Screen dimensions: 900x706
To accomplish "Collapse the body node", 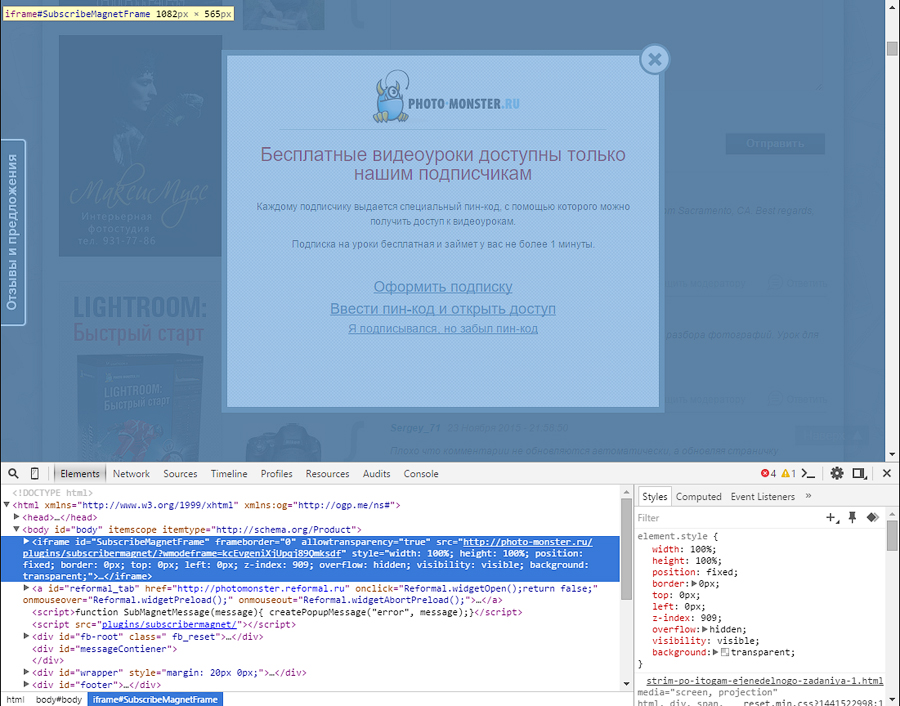I will pyautogui.click(x=17, y=529).
